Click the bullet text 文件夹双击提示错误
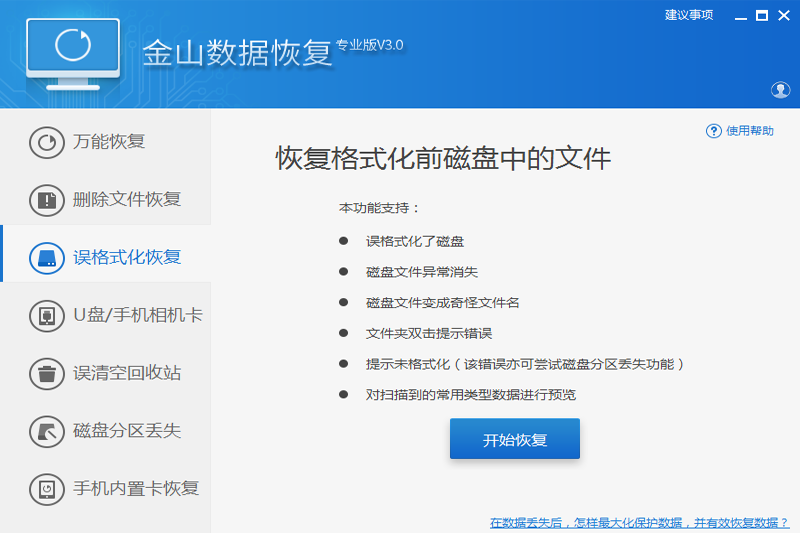Screen dimensions: 800x533 pyautogui.click(x=429, y=334)
